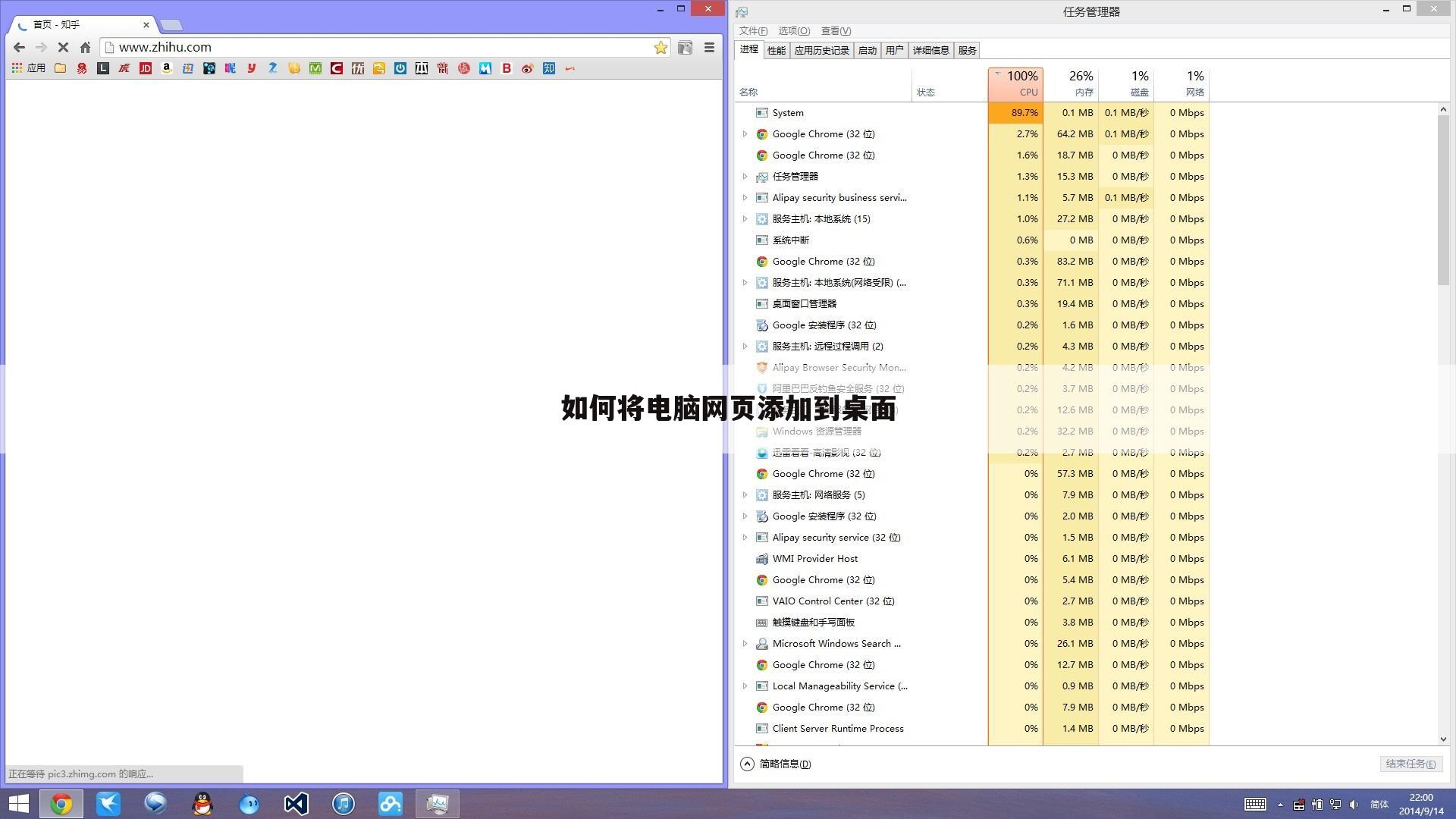Bookmark the current page with the star icon
The image size is (1456, 819).
660,47
